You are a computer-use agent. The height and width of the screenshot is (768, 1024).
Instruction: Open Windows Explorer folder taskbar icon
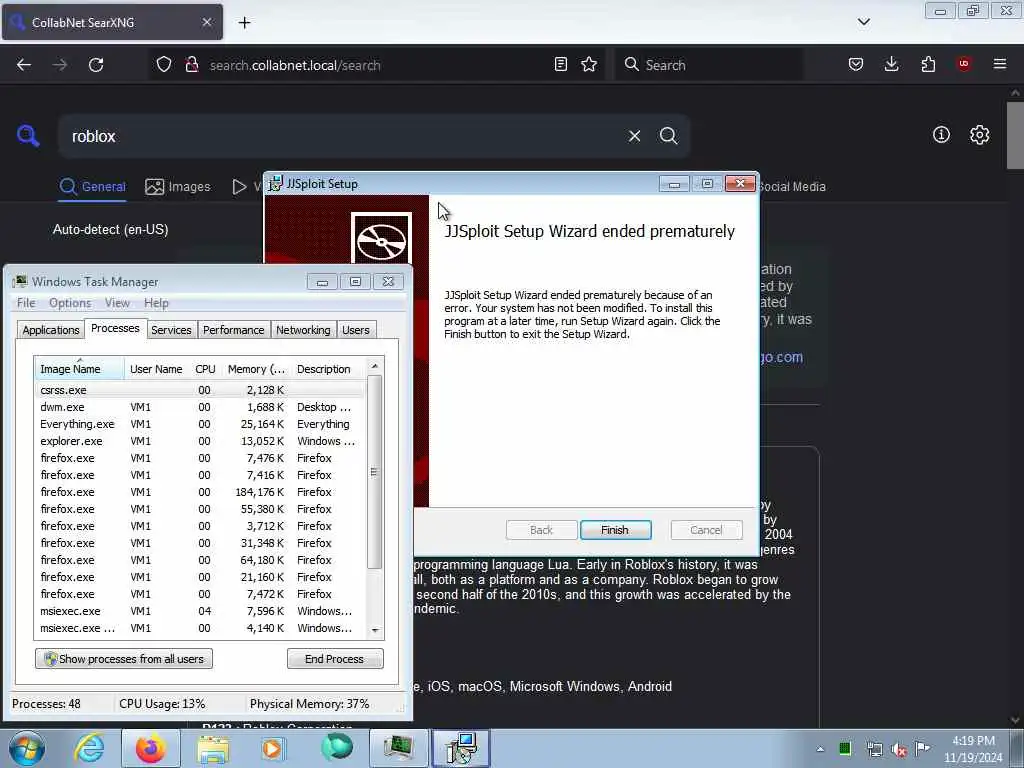213,748
